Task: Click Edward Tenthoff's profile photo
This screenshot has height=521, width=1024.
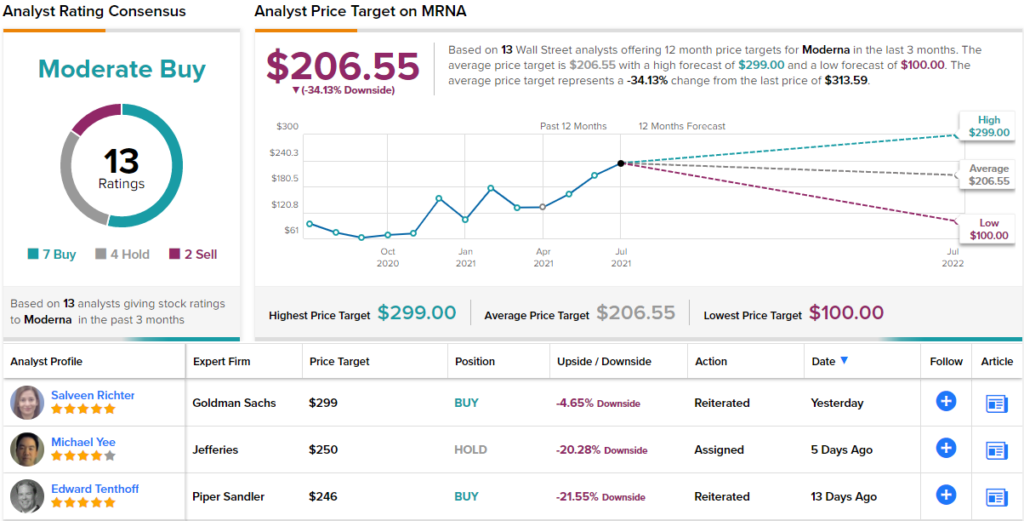Action: 27,496
